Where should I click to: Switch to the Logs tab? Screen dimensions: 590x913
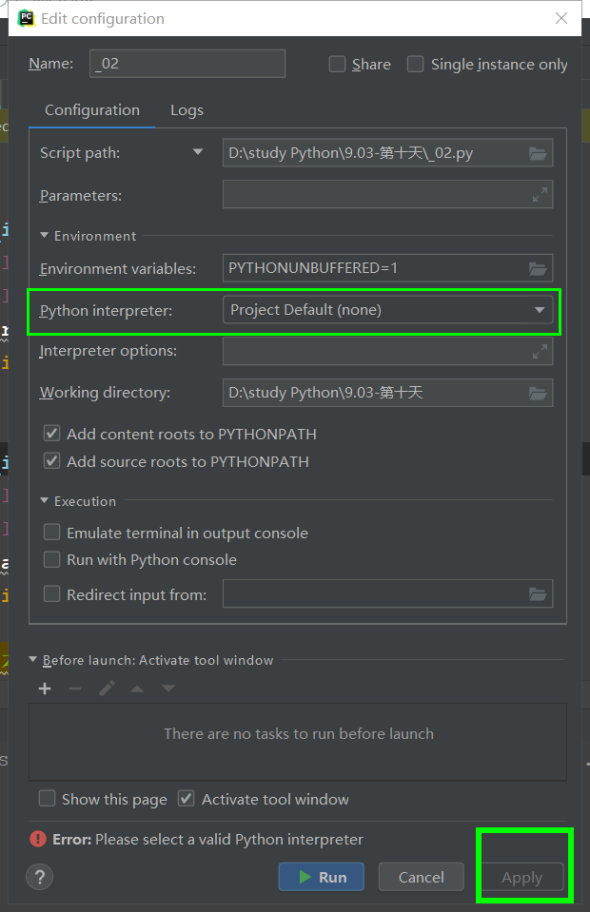[x=186, y=110]
